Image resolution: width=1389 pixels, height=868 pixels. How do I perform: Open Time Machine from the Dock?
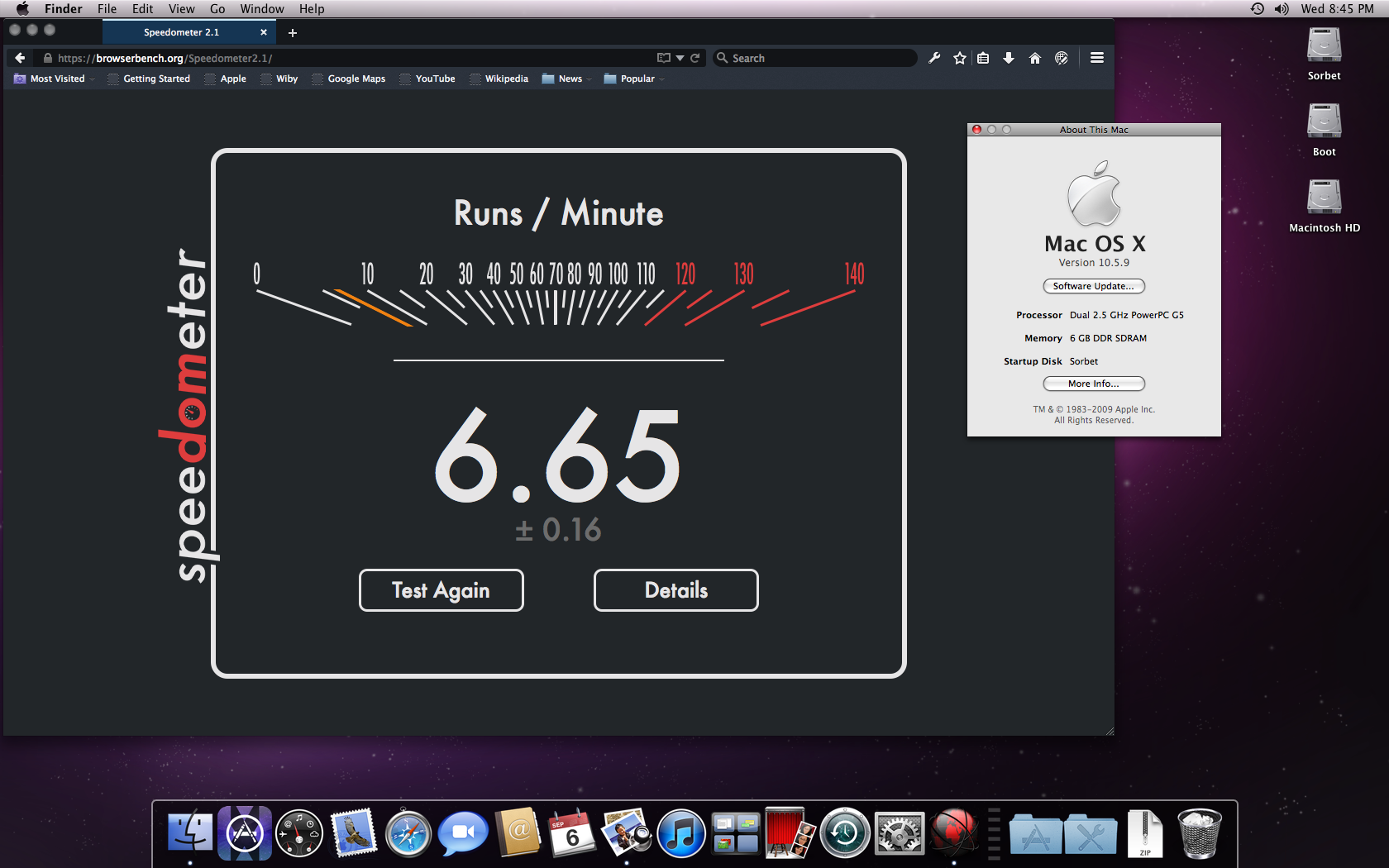[844, 832]
